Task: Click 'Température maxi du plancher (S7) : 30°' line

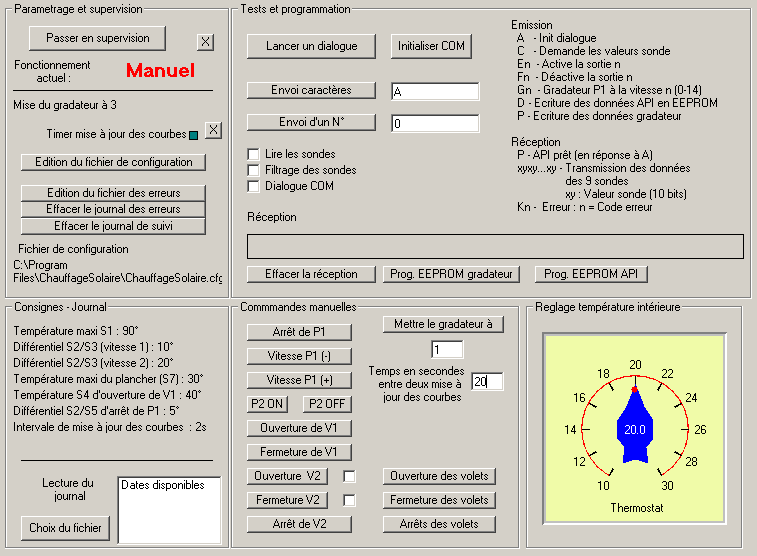Action: 108,379
